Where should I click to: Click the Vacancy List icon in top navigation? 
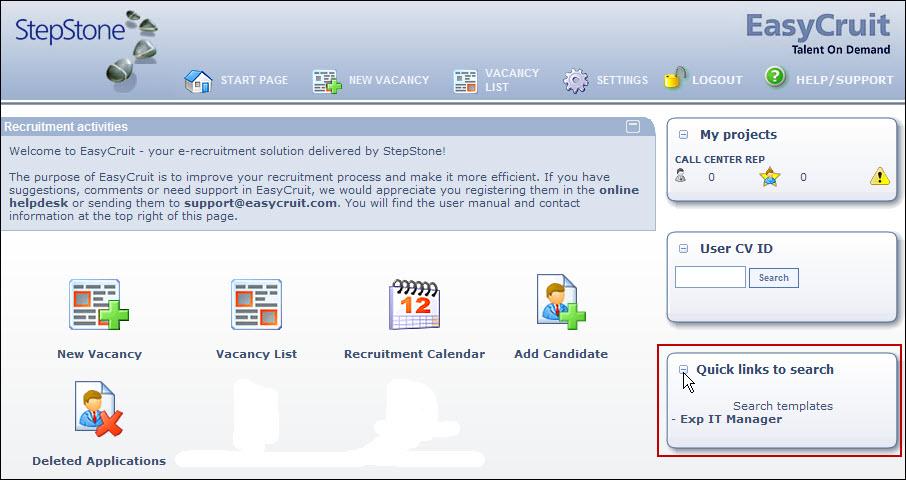click(x=466, y=81)
